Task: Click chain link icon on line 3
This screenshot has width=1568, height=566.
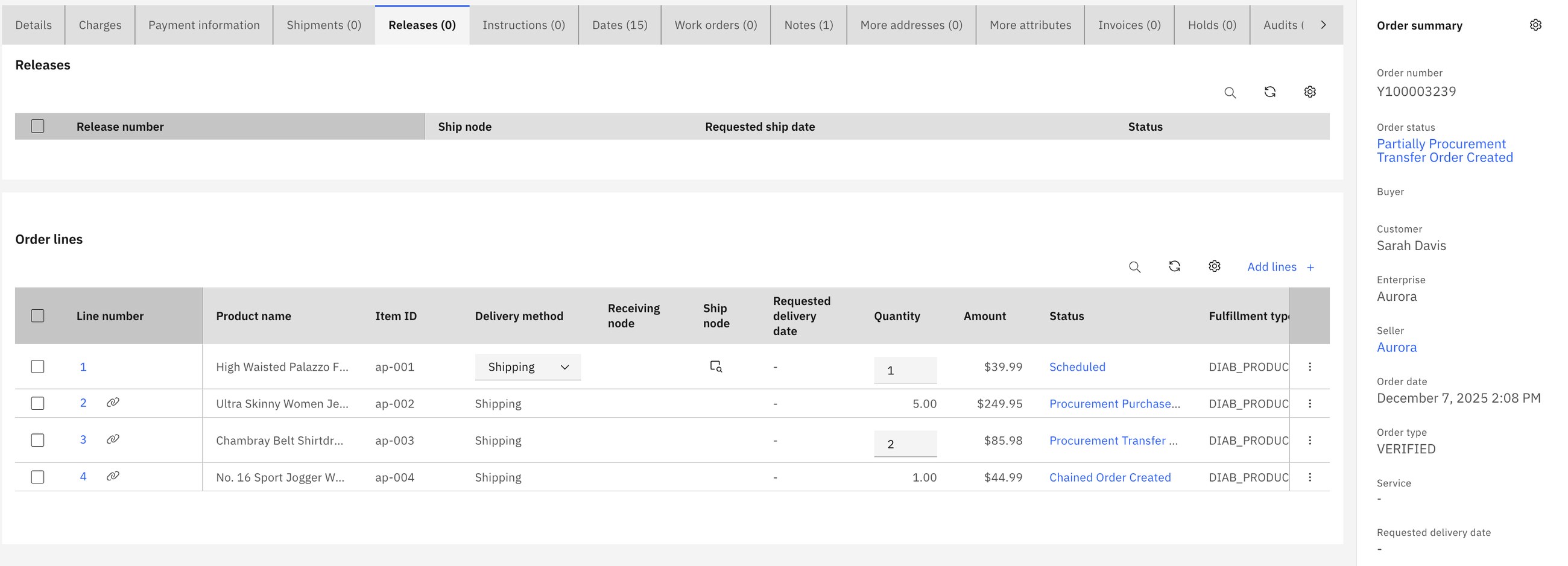Action: pos(113,439)
